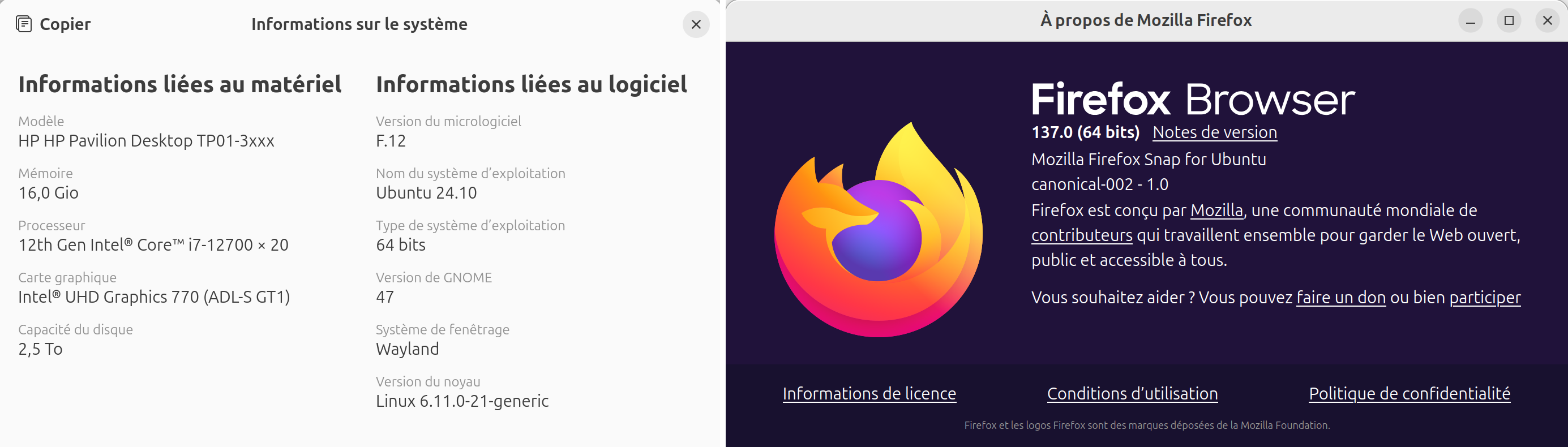The image size is (1568, 447).
Task: Click the Copier button label
Action: (65, 24)
